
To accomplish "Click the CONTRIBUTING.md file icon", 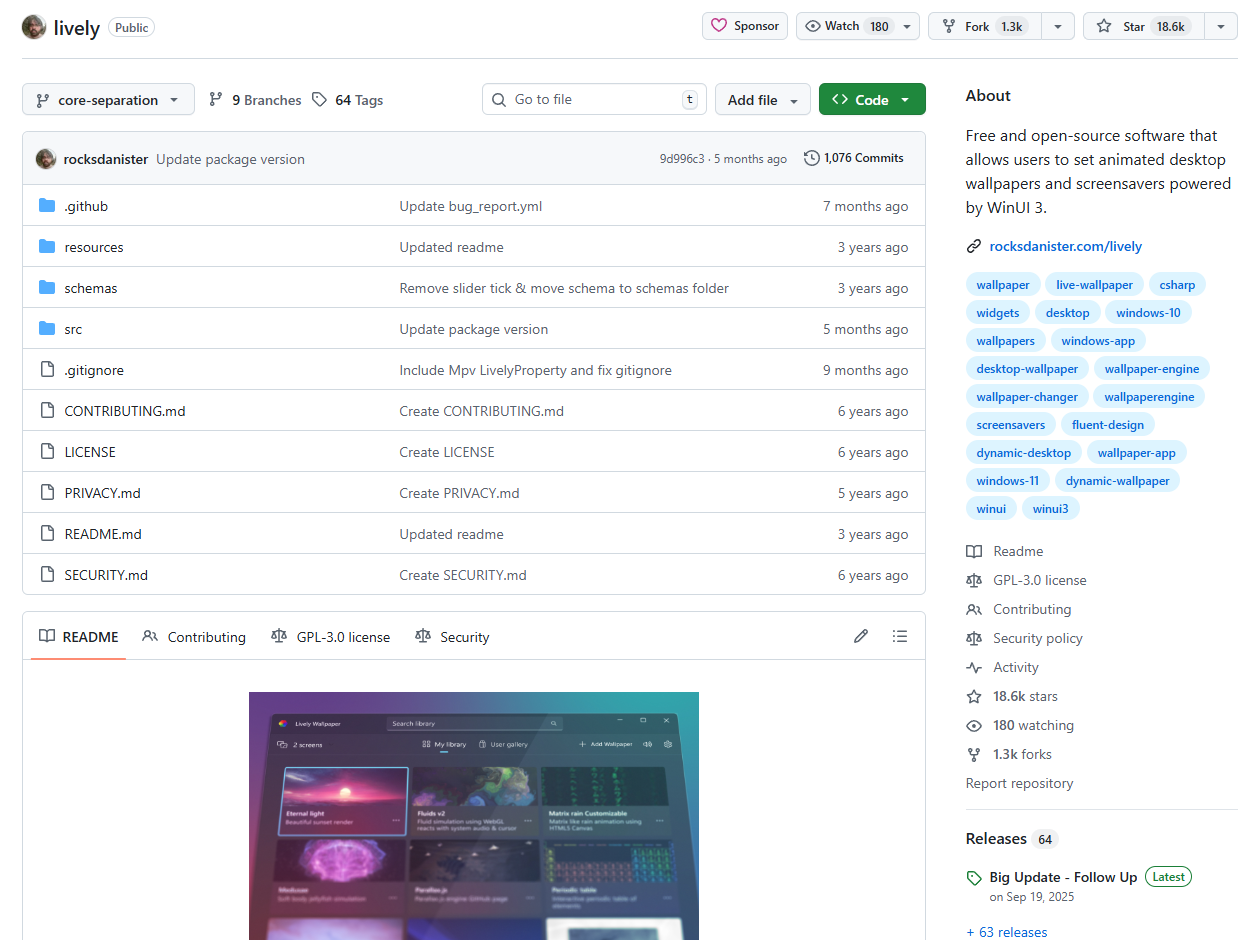I will pos(47,411).
